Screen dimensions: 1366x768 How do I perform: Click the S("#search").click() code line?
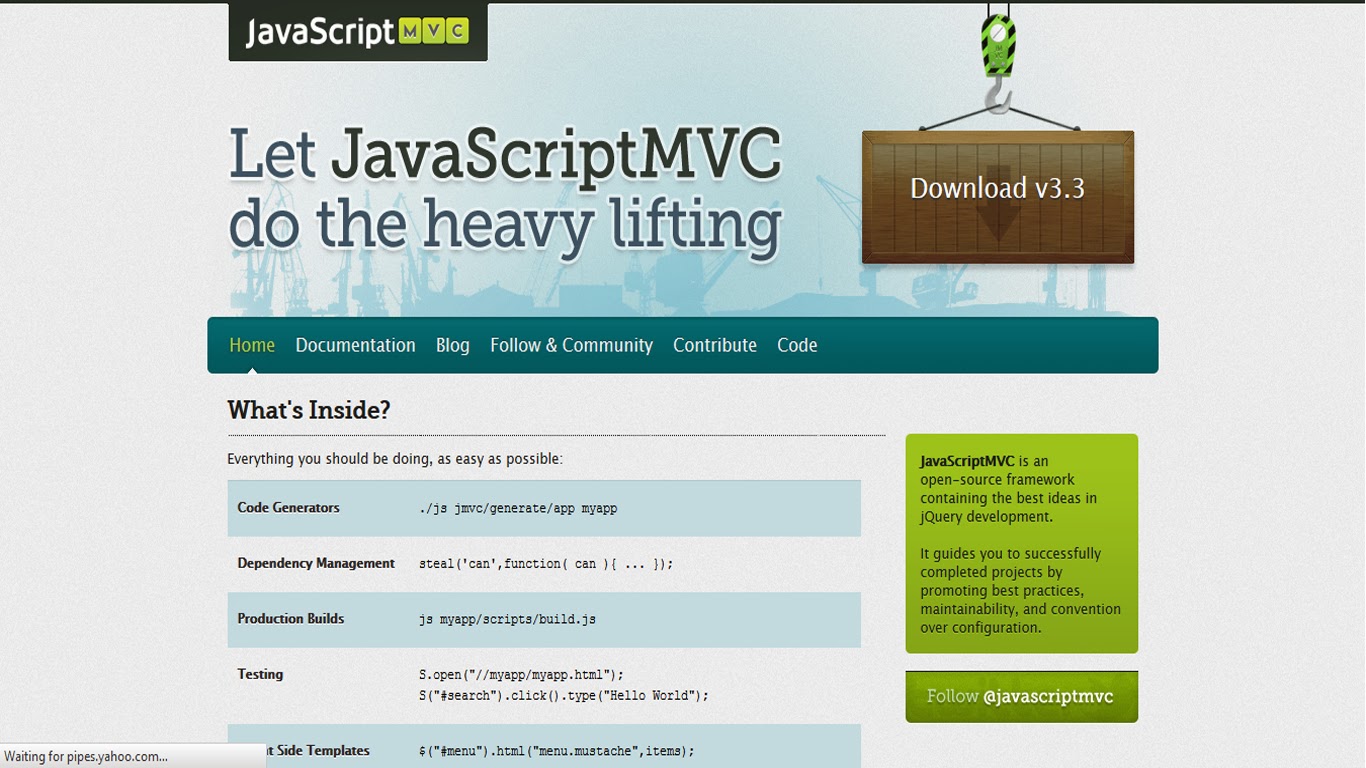pyautogui.click(x=564, y=696)
